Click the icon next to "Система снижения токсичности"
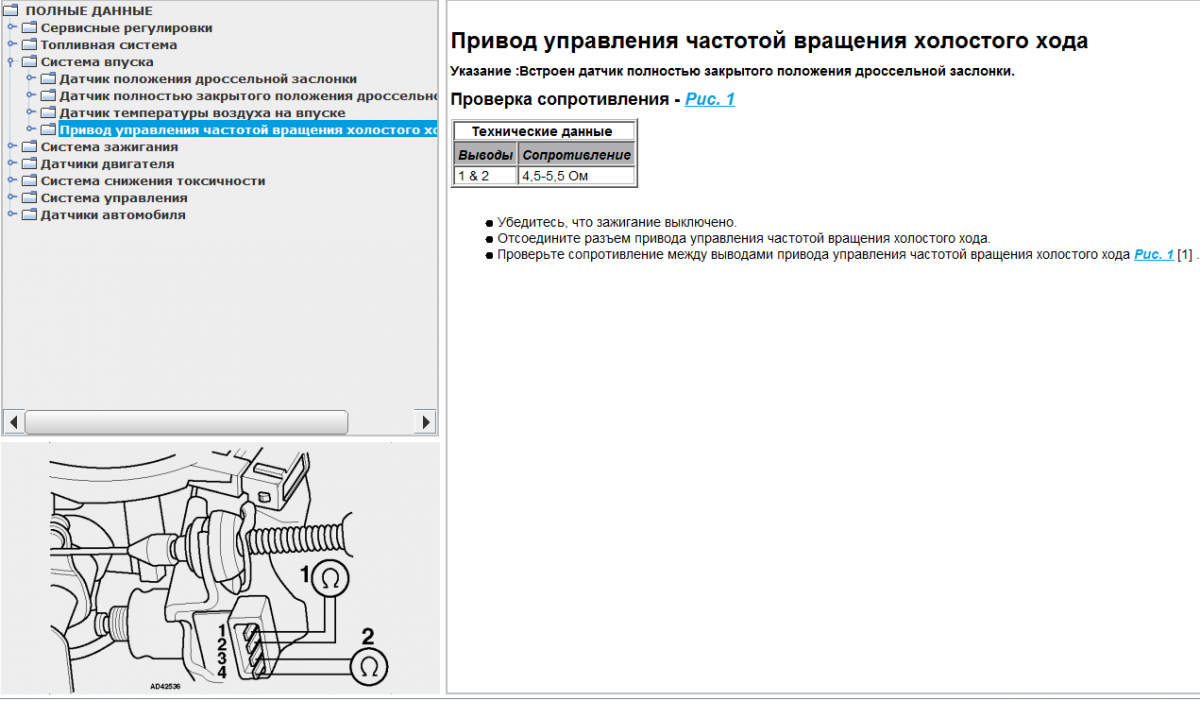The width and height of the screenshot is (1200, 701). click(27, 178)
